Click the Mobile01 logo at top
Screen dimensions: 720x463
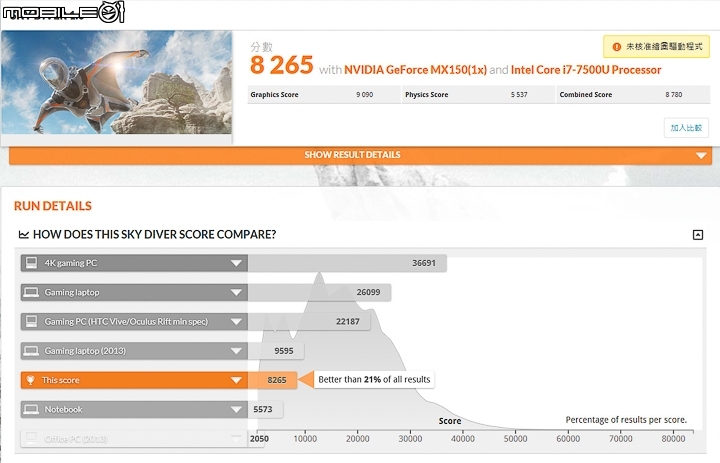tap(63, 11)
